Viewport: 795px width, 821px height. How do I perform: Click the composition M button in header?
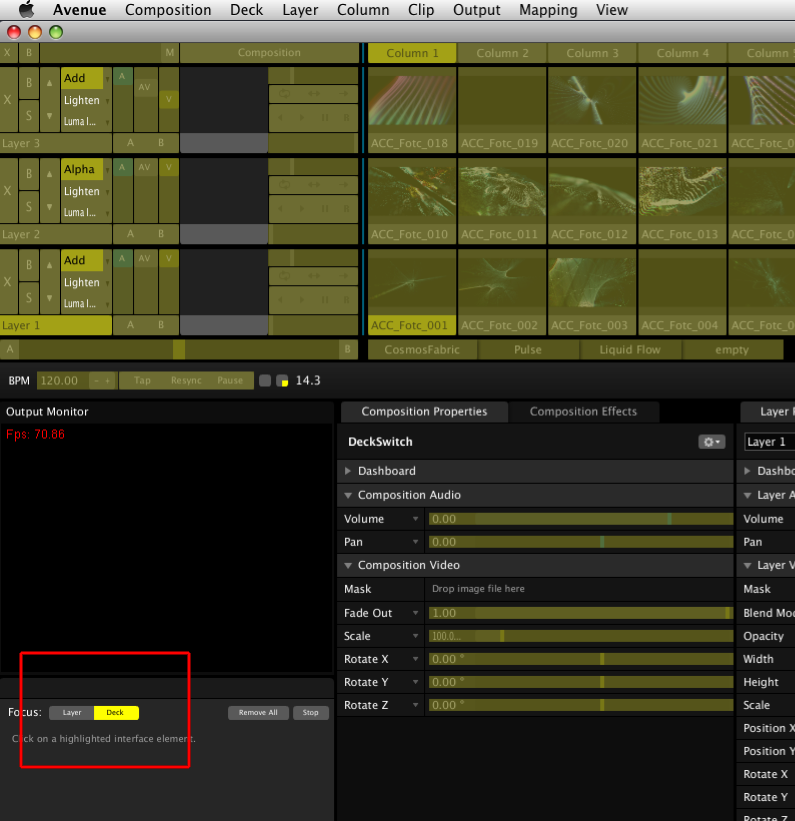(x=169, y=53)
